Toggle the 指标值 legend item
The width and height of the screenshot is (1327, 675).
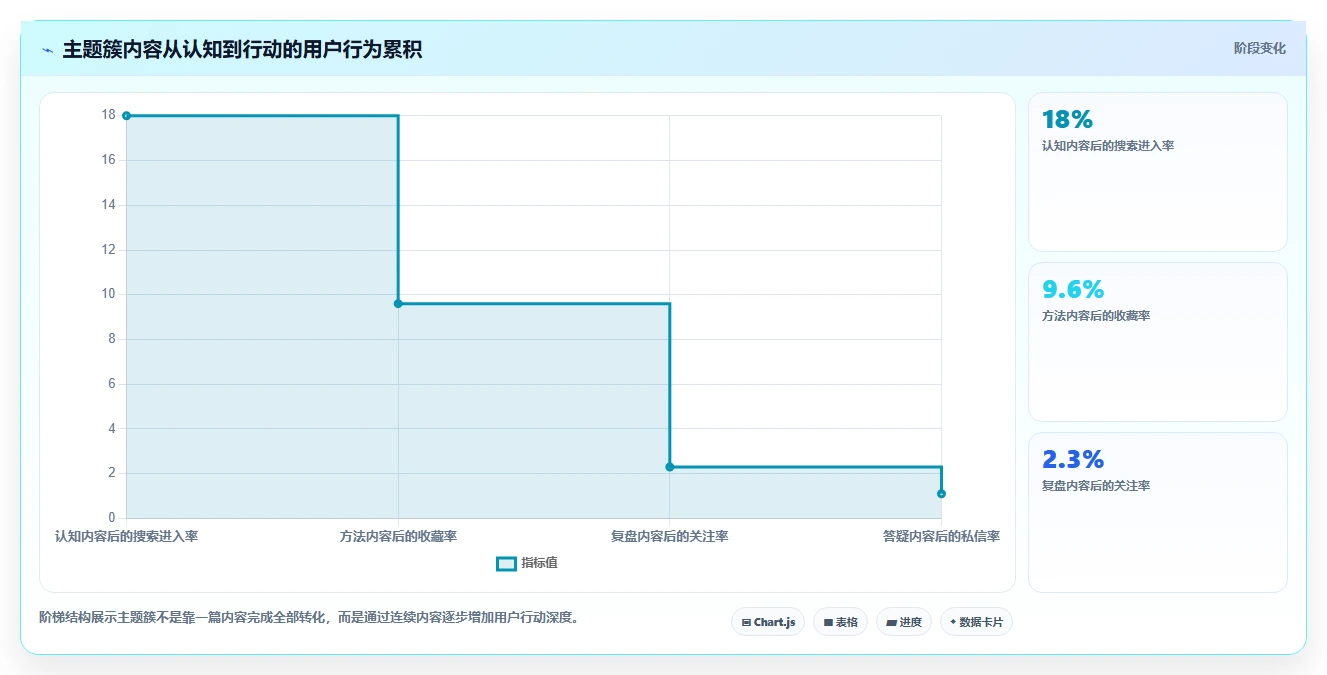tap(527, 563)
